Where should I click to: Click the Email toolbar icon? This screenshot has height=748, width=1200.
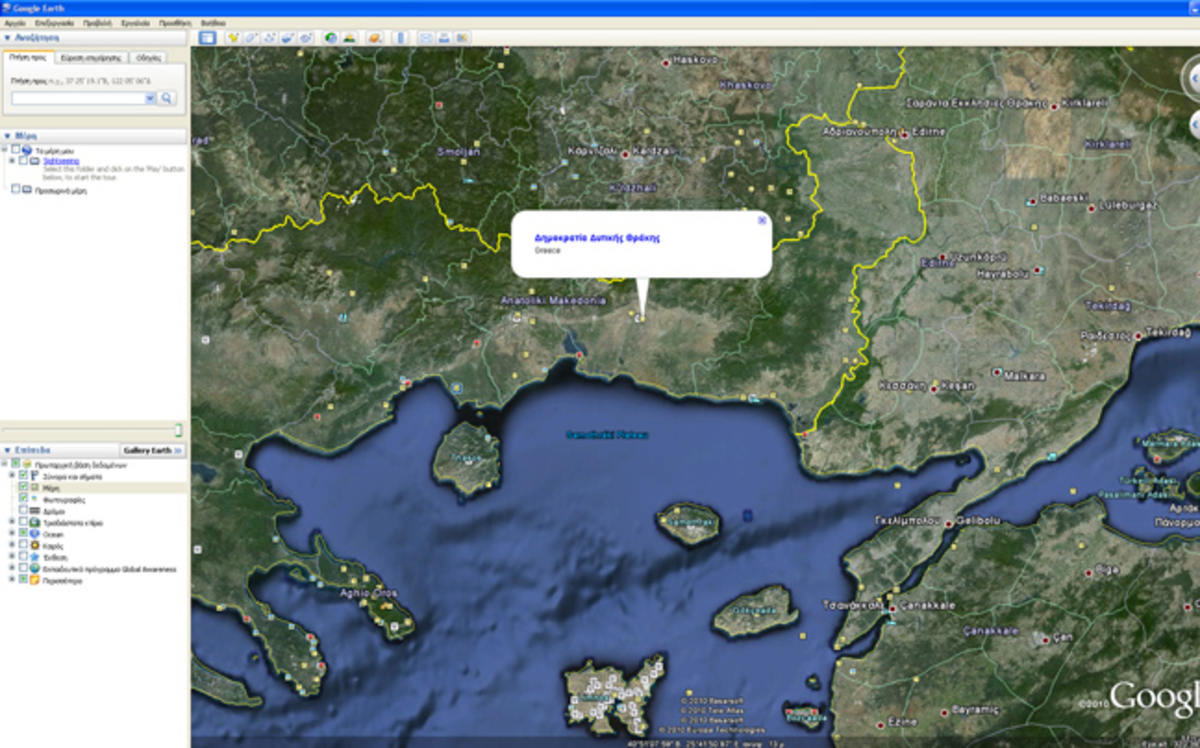click(425, 38)
